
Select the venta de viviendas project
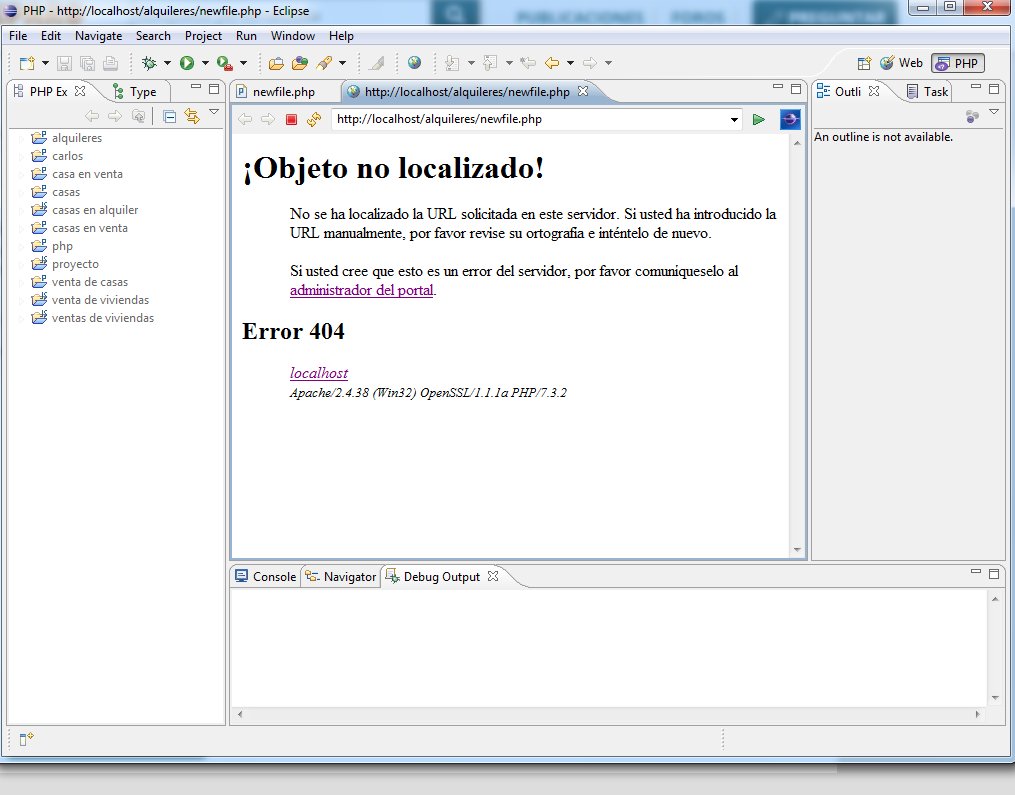(100, 300)
